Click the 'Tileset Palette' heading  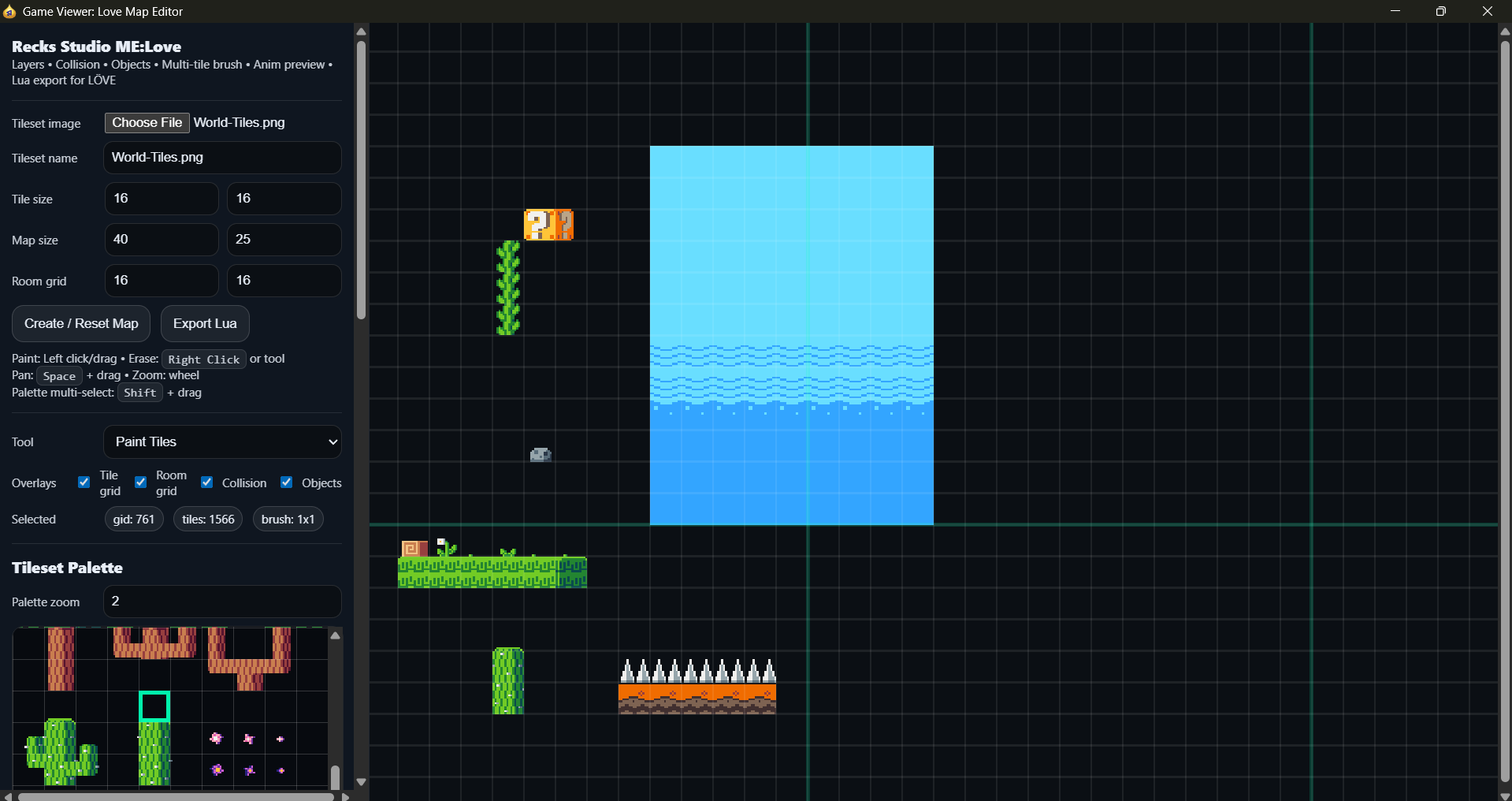click(x=67, y=568)
